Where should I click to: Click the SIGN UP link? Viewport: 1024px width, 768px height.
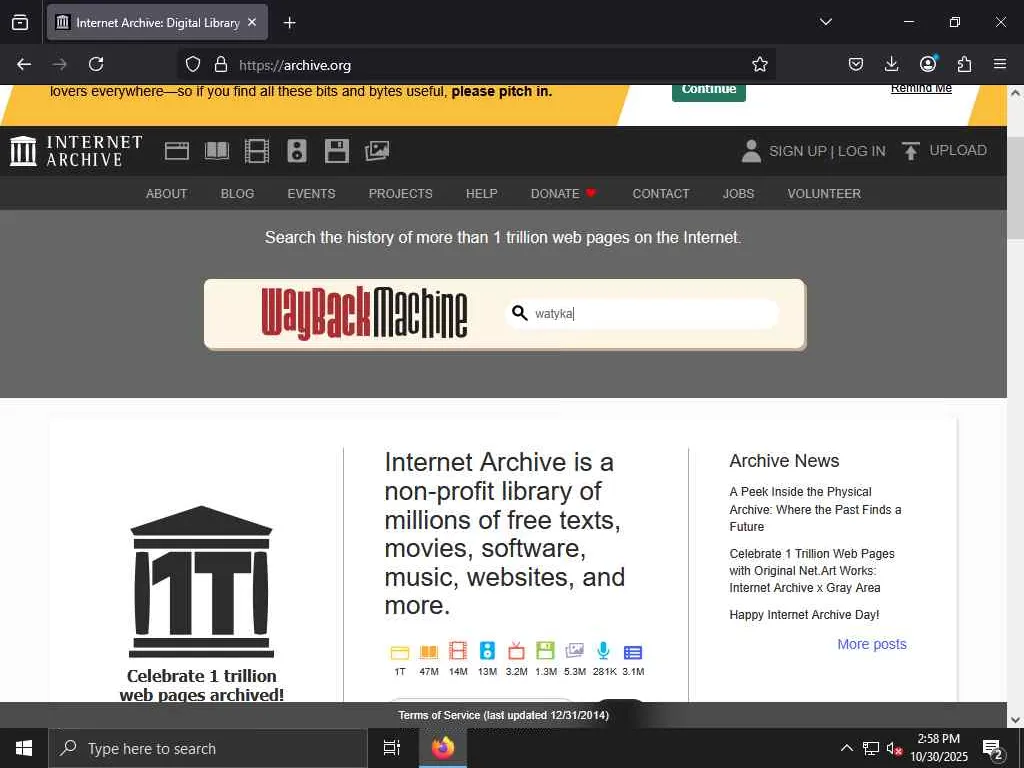pos(798,151)
